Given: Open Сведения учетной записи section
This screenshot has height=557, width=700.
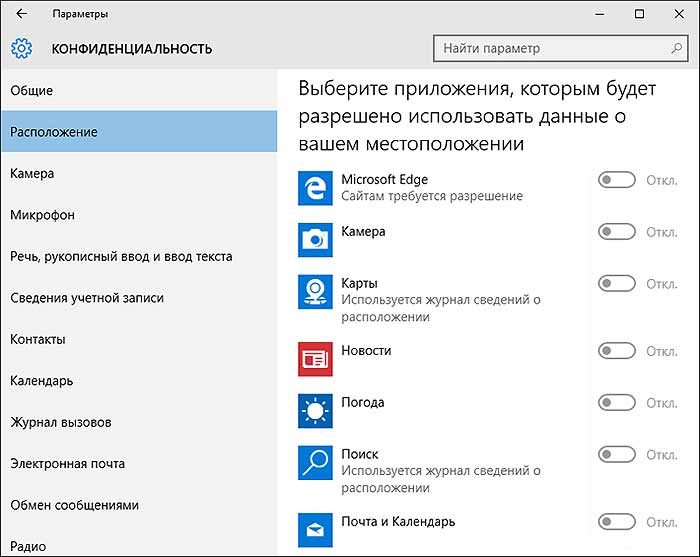Looking at the screenshot, I should (139, 298).
